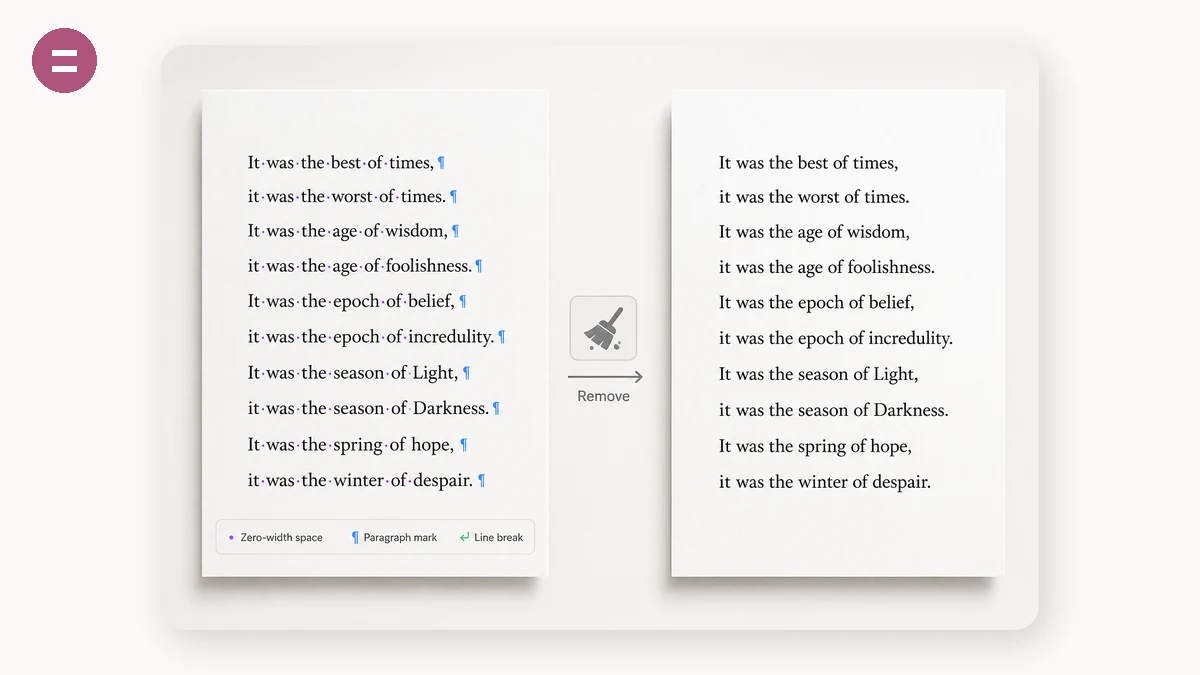The width and height of the screenshot is (1200, 675).
Task: Click "epoch of incredulity." line in the right document
Action: click(836, 338)
